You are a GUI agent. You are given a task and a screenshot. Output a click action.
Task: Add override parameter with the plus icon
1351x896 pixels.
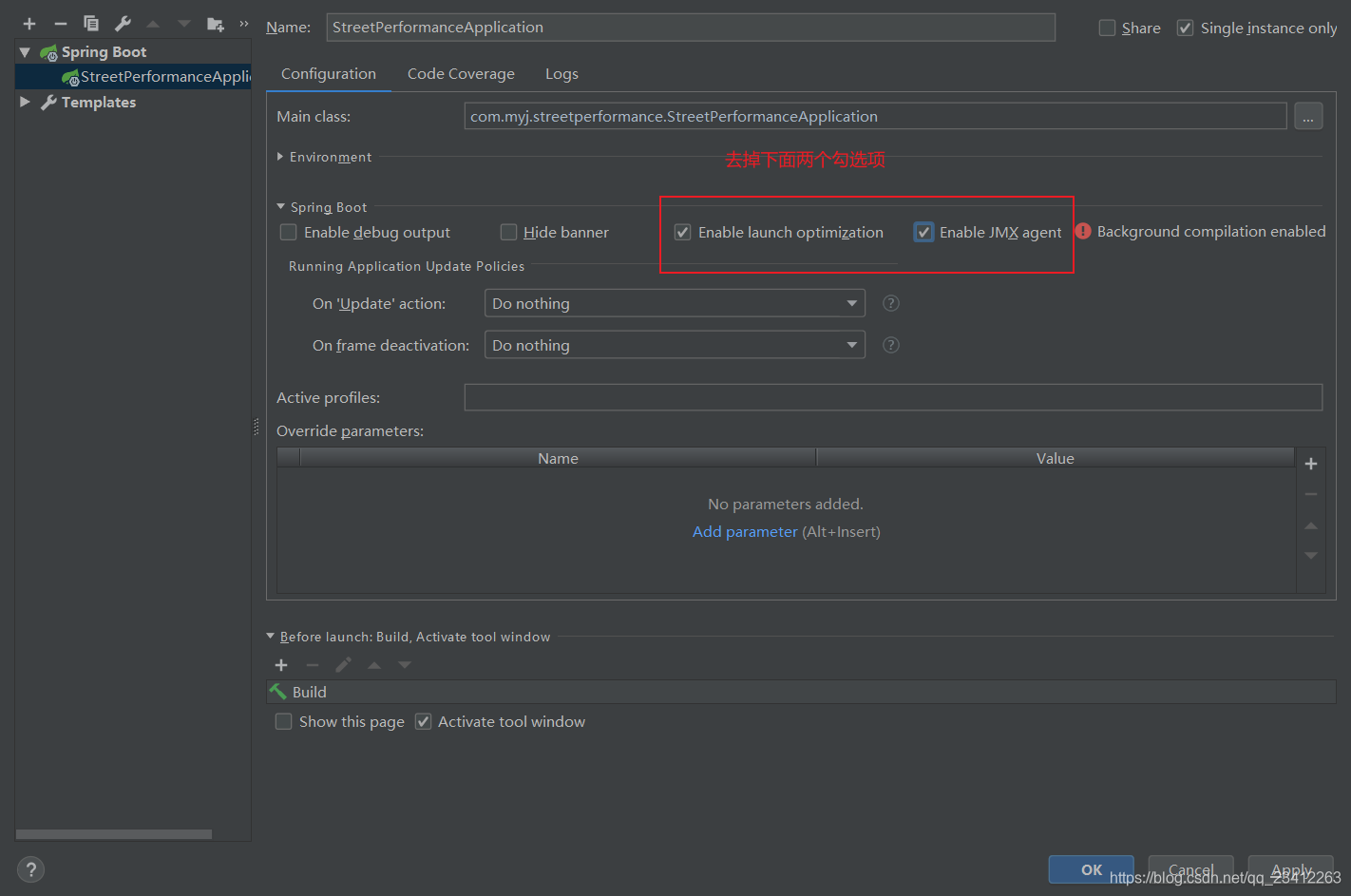tap(1310, 464)
